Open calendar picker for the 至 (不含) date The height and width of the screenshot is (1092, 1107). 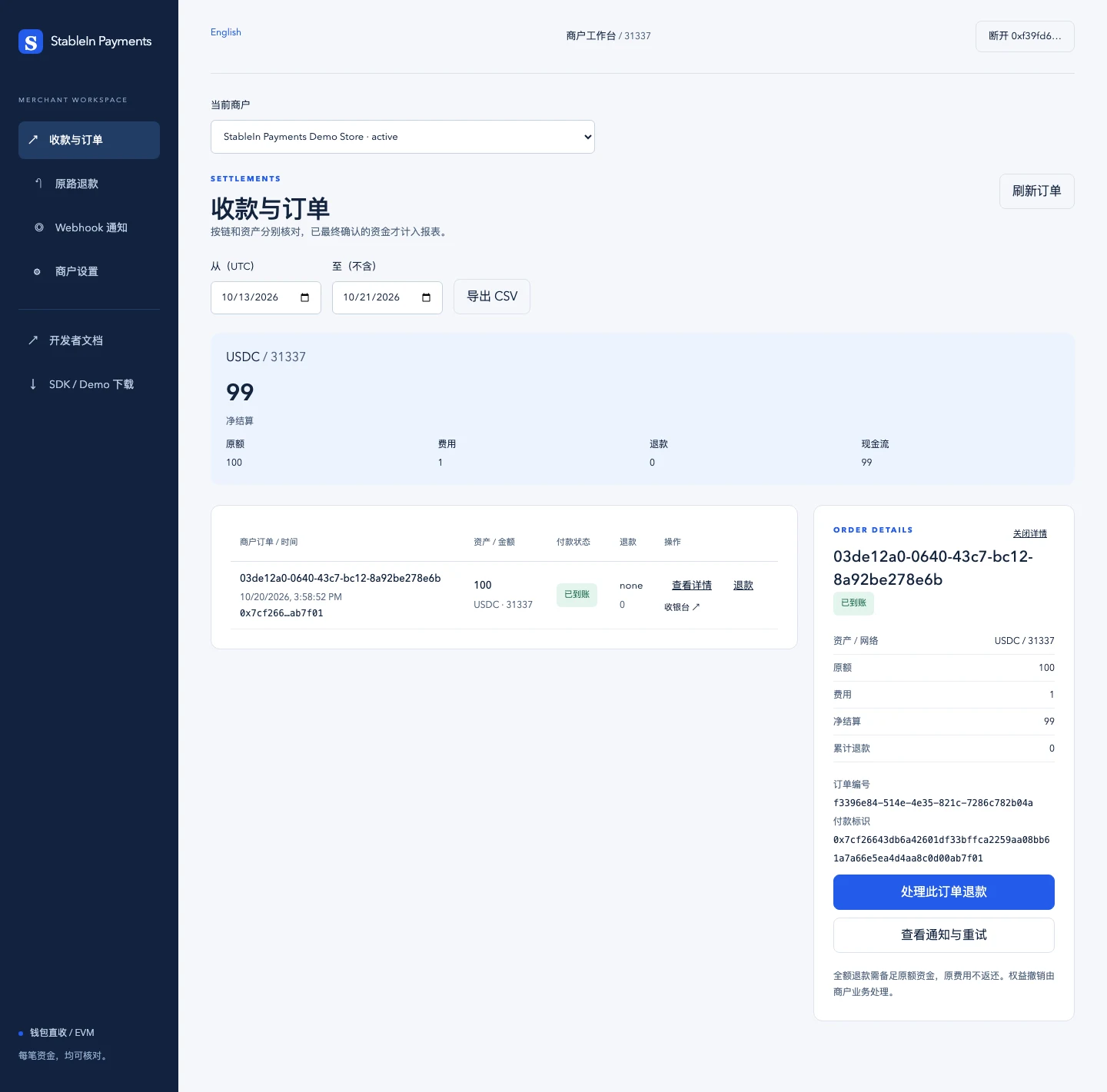(427, 297)
